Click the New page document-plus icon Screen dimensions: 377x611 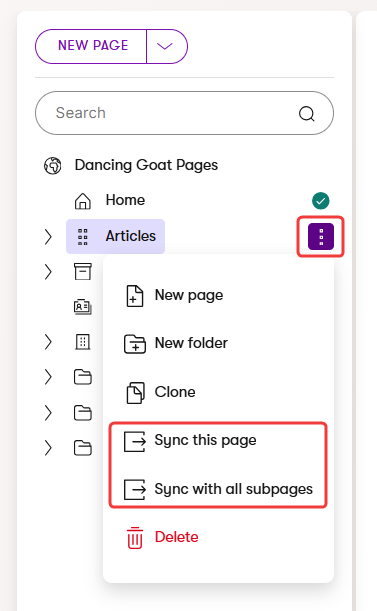point(135,296)
